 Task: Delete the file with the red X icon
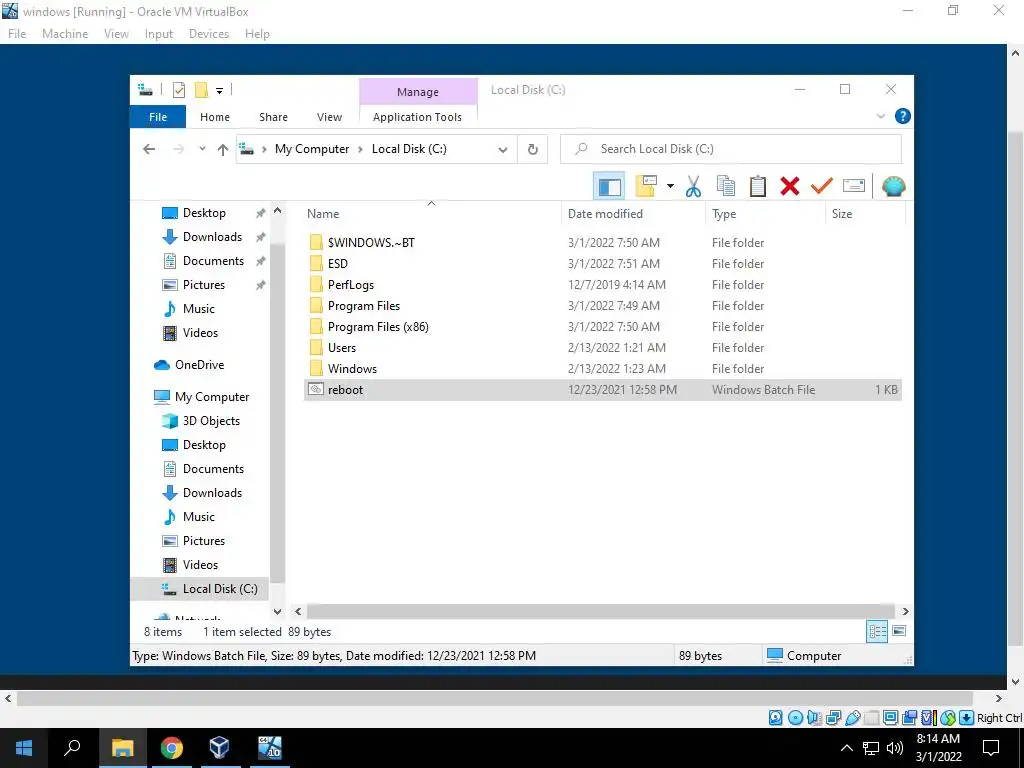(x=790, y=186)
